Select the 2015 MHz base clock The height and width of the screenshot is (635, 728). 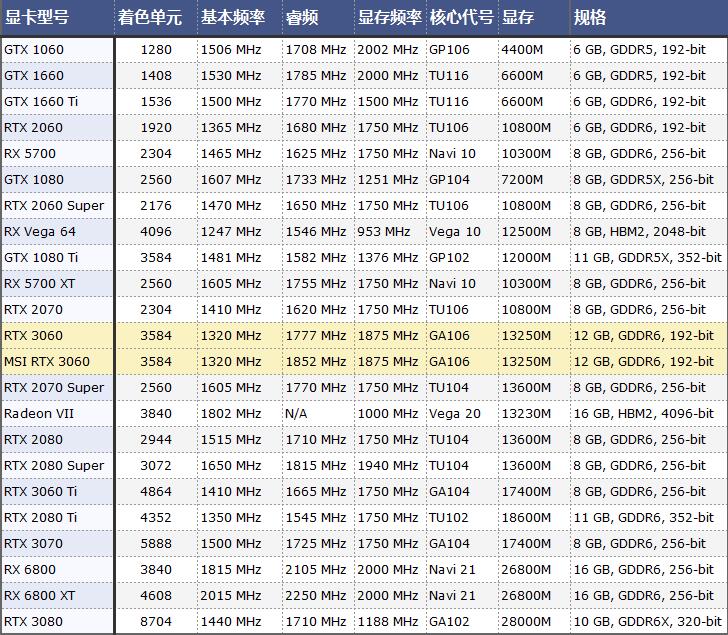[x=231, y=596]
